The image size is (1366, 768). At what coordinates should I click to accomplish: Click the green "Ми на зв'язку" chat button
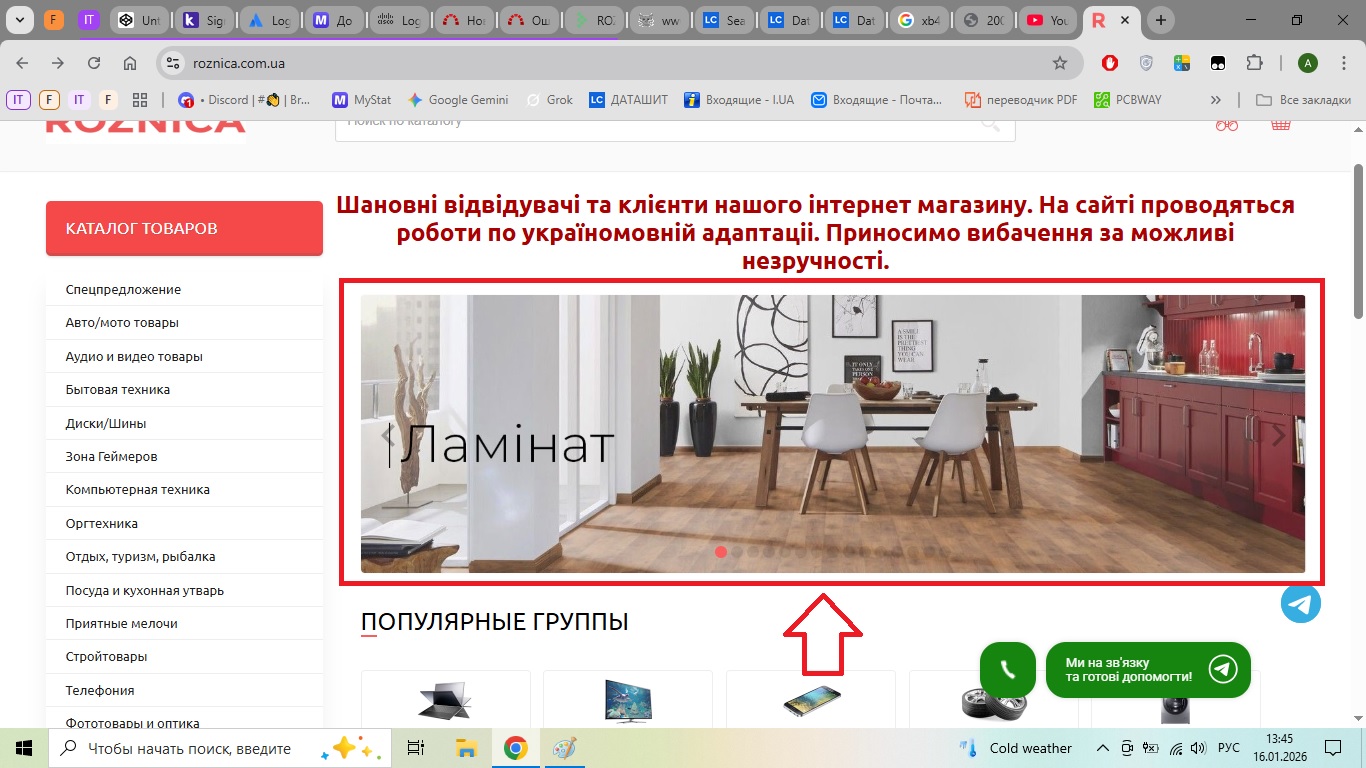pos(1147,670)
